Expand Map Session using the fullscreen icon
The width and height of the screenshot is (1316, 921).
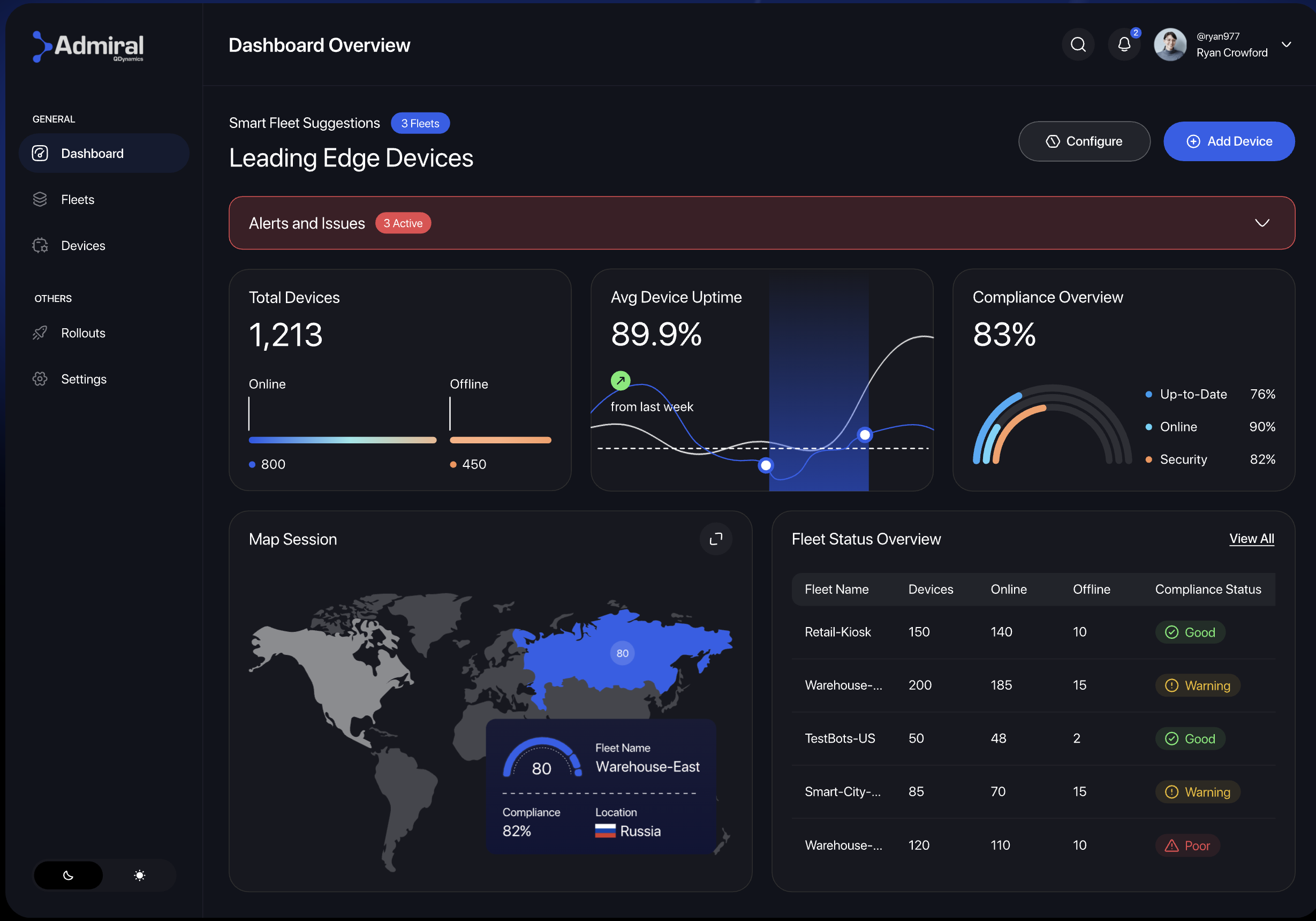tap(716, 539)
